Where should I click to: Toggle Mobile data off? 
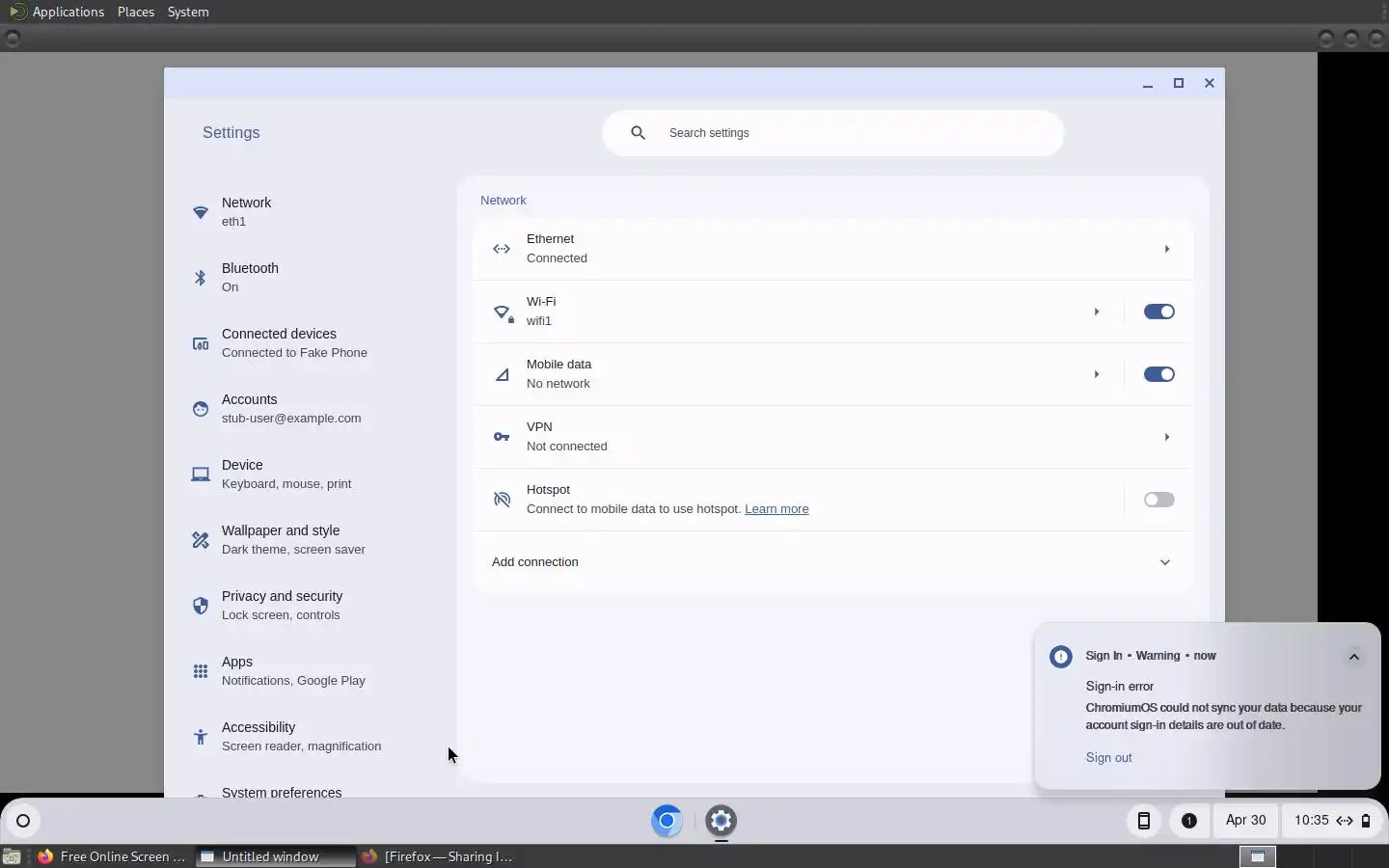(x=1158, y=374)
